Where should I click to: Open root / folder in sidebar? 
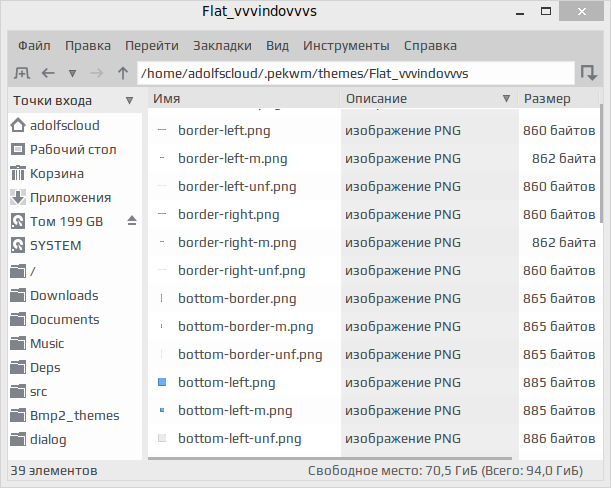(75, 271)
